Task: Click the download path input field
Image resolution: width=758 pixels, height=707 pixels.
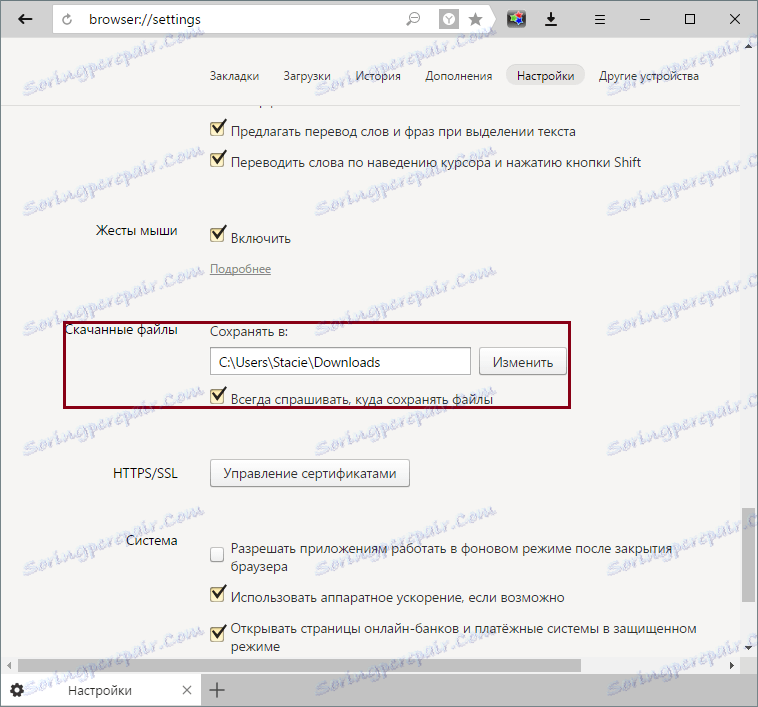Action: (340, 361)
